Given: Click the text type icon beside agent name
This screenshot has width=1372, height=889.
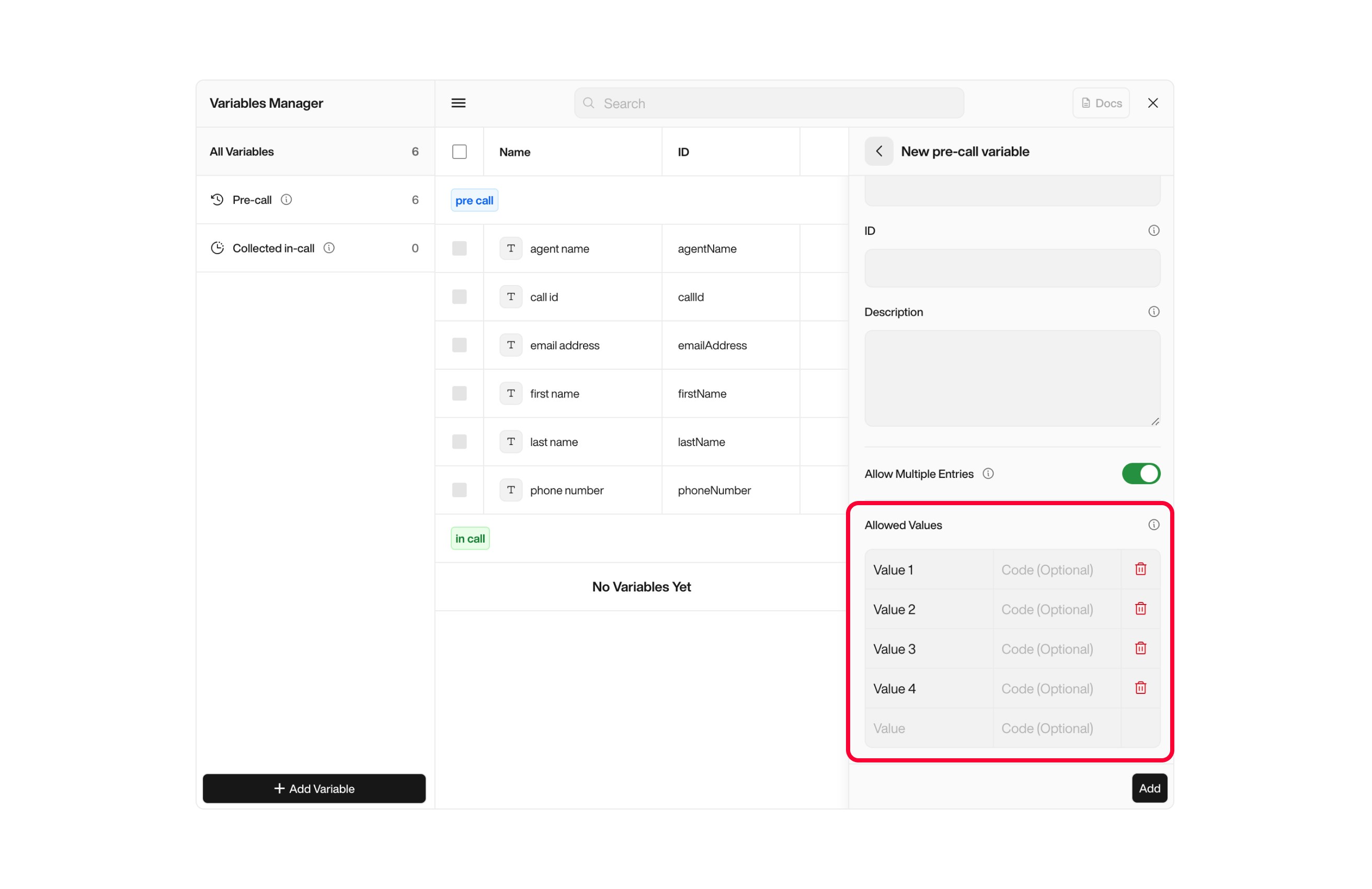Looking at the screenshot, I should point(511,248).
